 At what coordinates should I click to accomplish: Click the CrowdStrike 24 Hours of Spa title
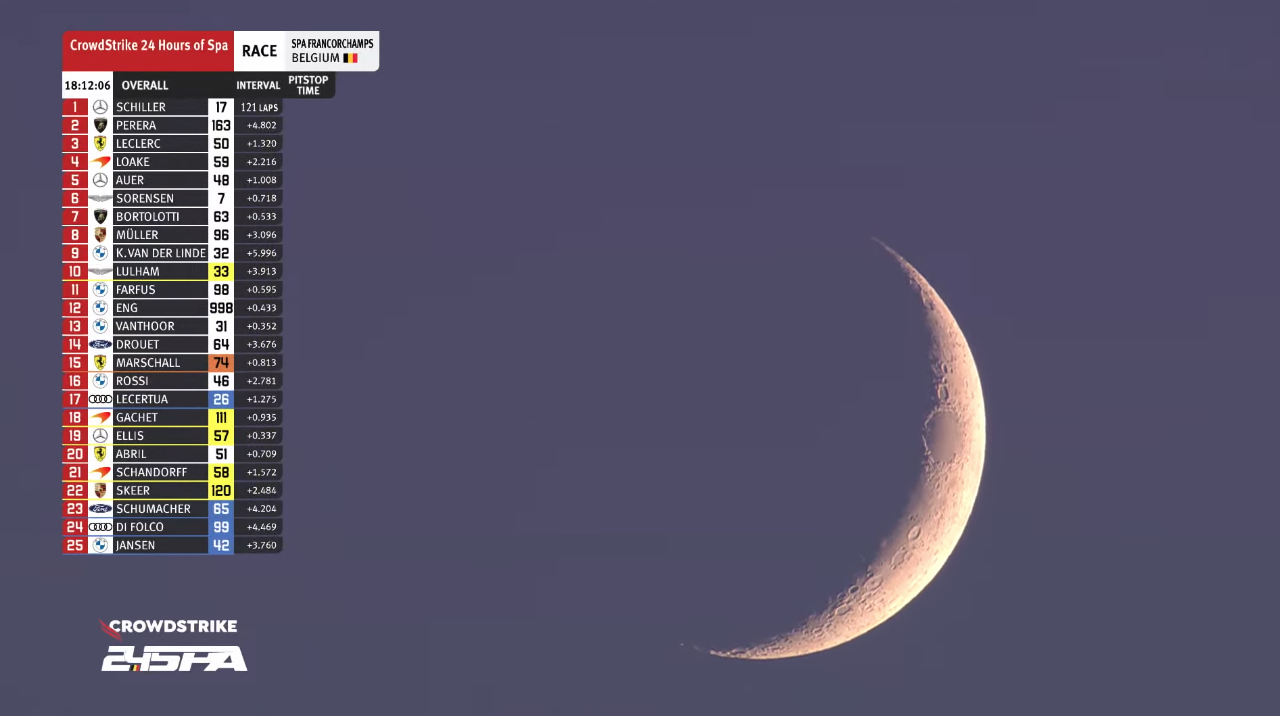[148, 46]
